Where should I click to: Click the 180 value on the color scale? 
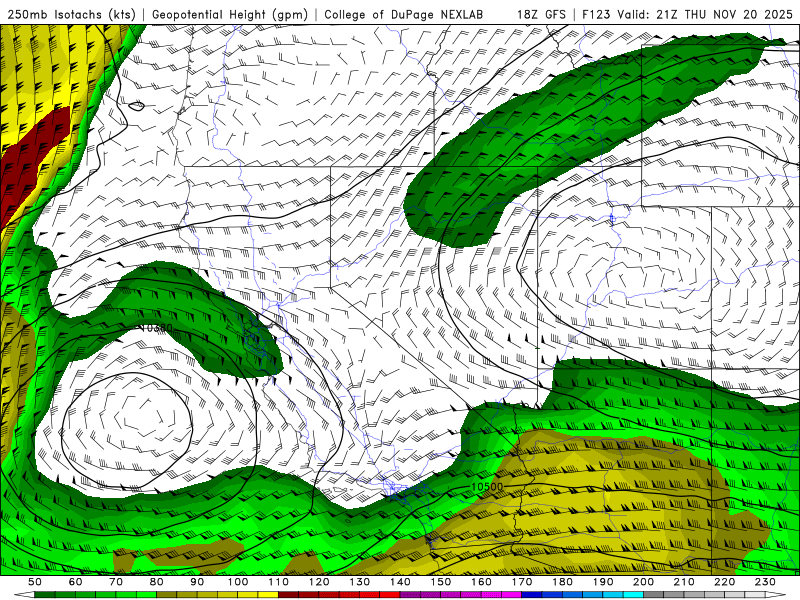(562, 582)
